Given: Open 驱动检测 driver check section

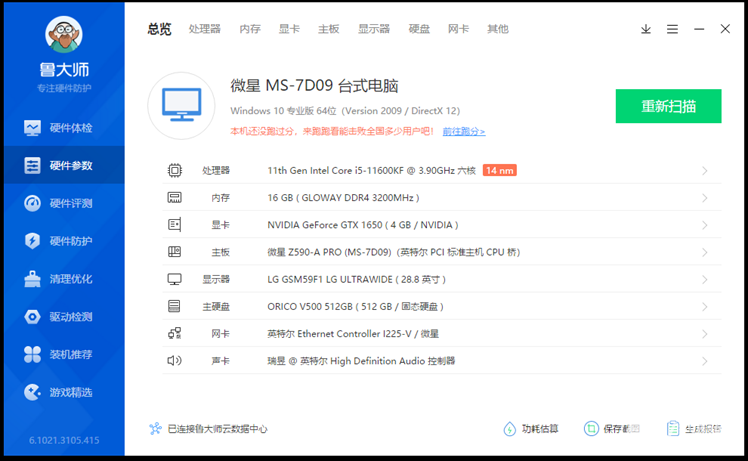Looking at the screenshot, I should [64, 316].
